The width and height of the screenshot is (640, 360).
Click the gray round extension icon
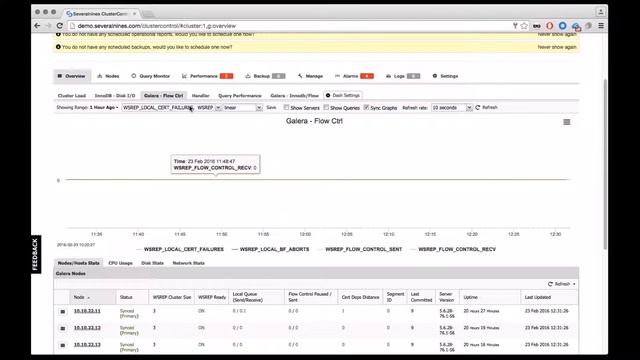[x=588, y=26]
